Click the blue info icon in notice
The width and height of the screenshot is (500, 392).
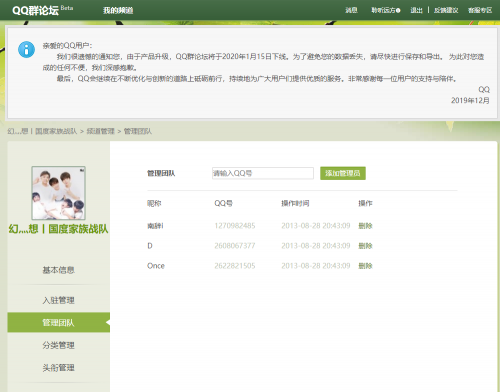26,50
